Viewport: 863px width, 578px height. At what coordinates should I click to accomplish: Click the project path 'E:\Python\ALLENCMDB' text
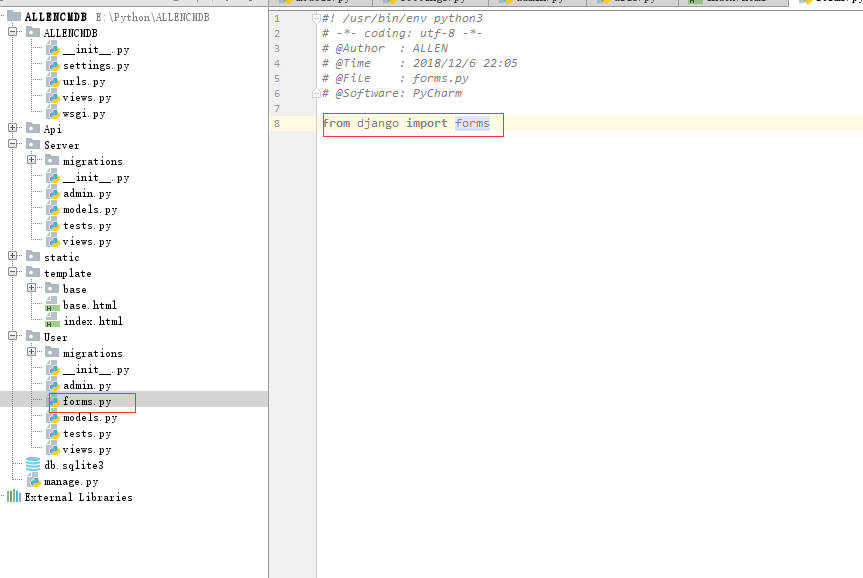tap(152, 17)
